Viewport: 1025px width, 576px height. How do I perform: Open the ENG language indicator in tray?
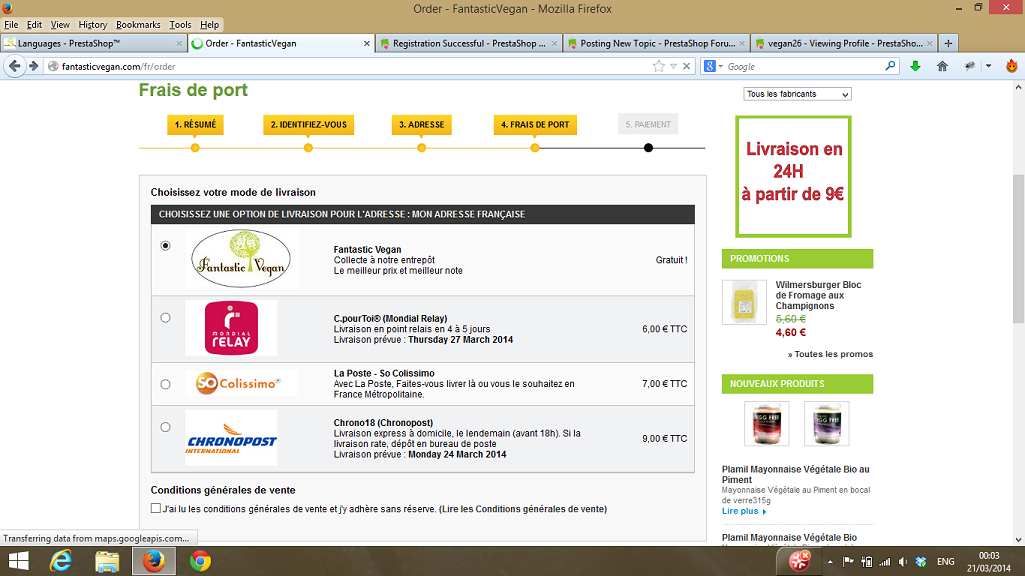point(945,562)
